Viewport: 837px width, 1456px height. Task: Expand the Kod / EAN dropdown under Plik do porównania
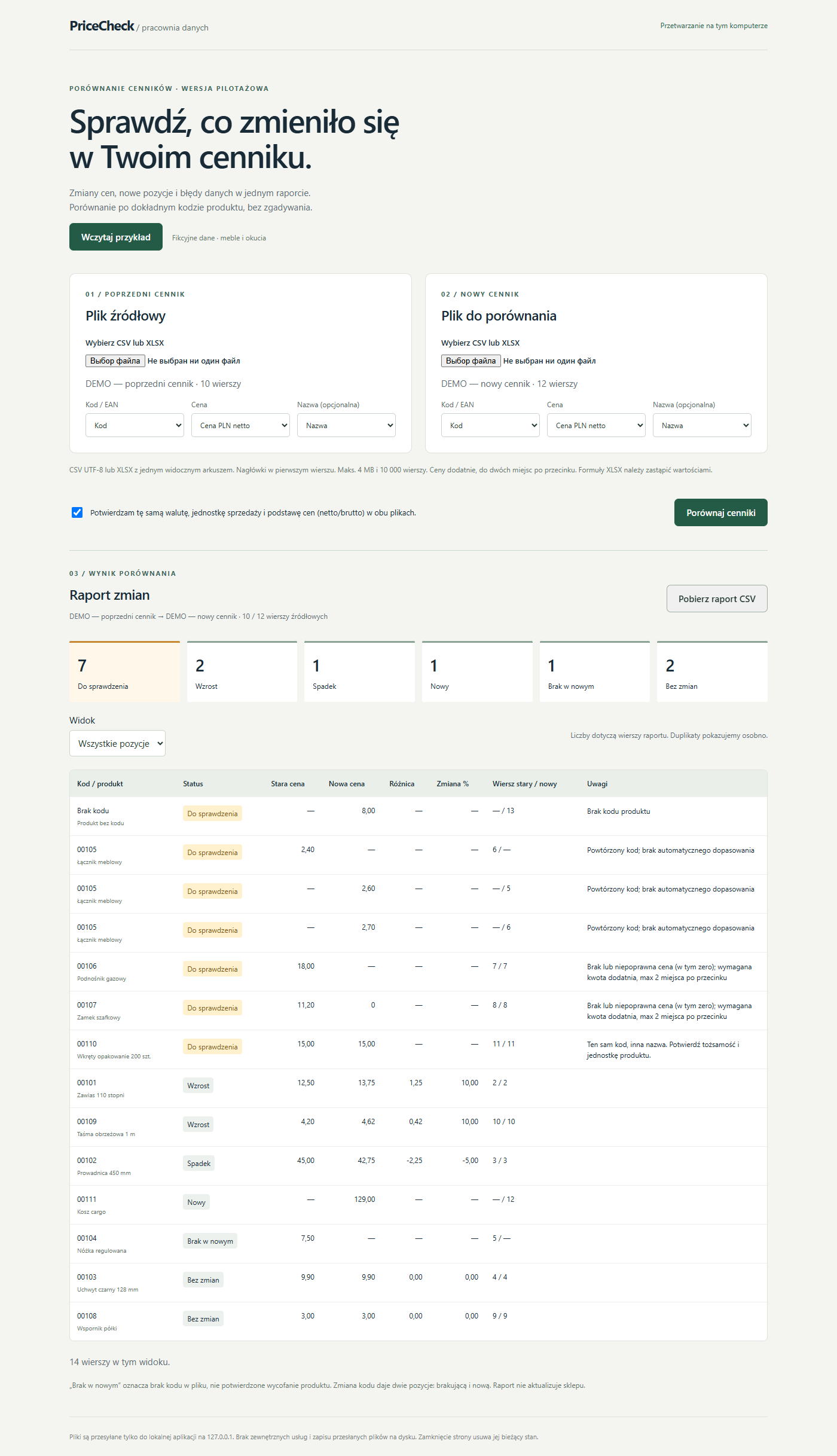tap(490, 425)
